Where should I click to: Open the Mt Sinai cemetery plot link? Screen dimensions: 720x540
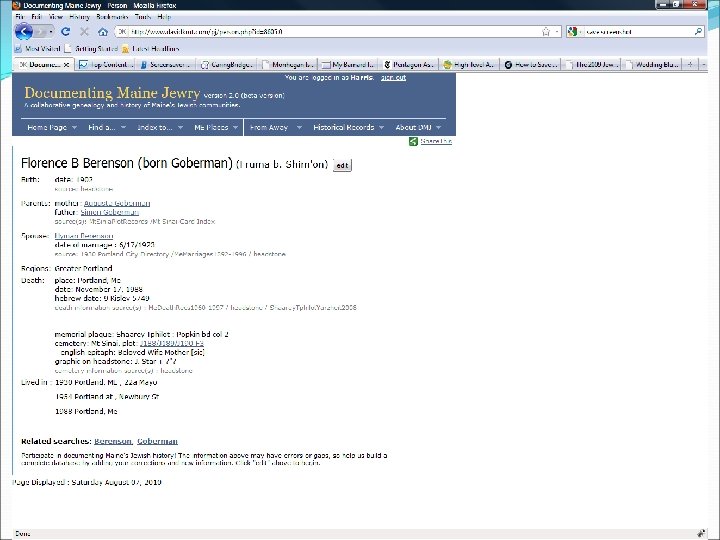pos(172,343)
